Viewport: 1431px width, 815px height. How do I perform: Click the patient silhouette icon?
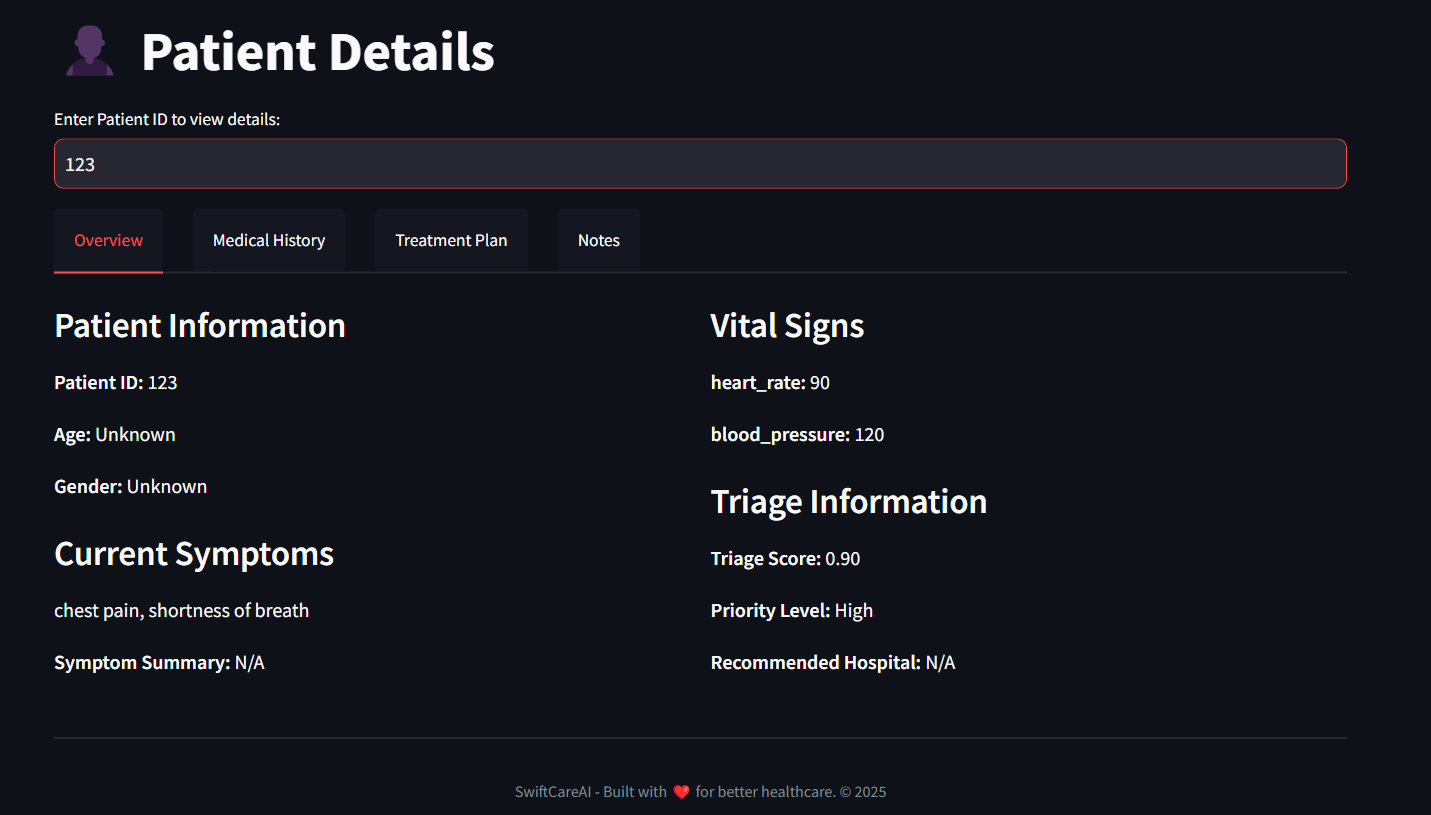pyautogui.click(x=90, y=51)
